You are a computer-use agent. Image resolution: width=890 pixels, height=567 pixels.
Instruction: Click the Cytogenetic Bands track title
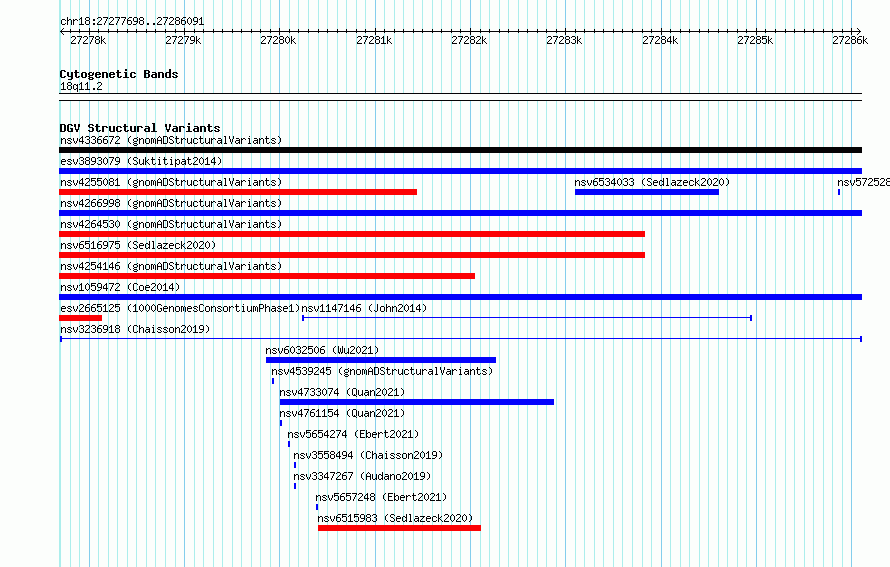[119, 74]
